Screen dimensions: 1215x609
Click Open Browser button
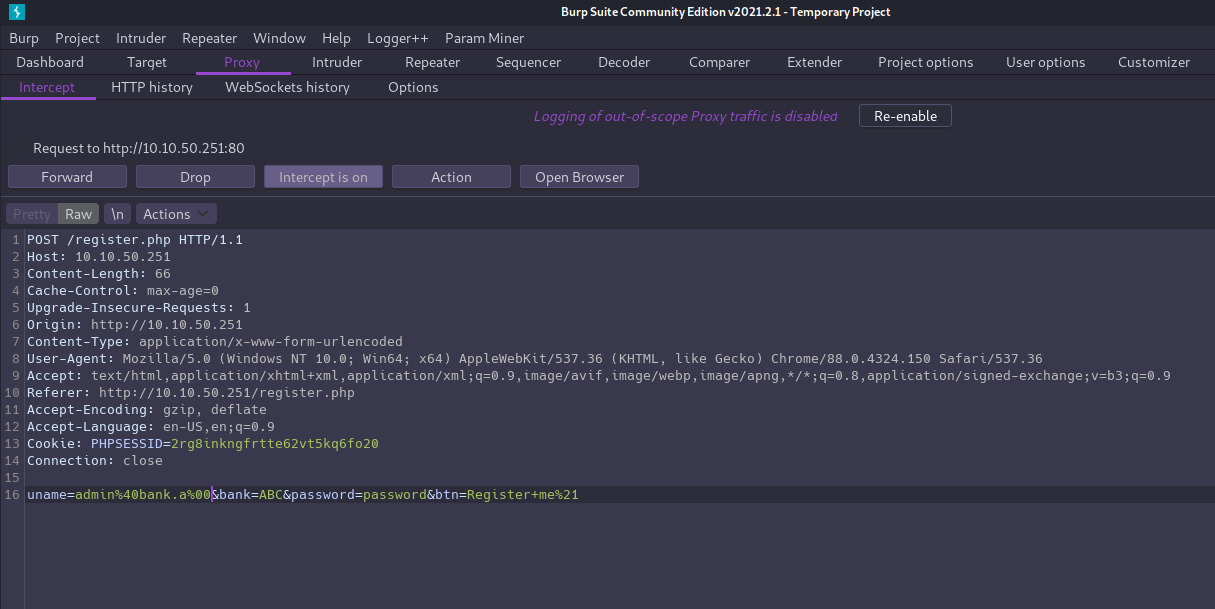tap(579, 177)
